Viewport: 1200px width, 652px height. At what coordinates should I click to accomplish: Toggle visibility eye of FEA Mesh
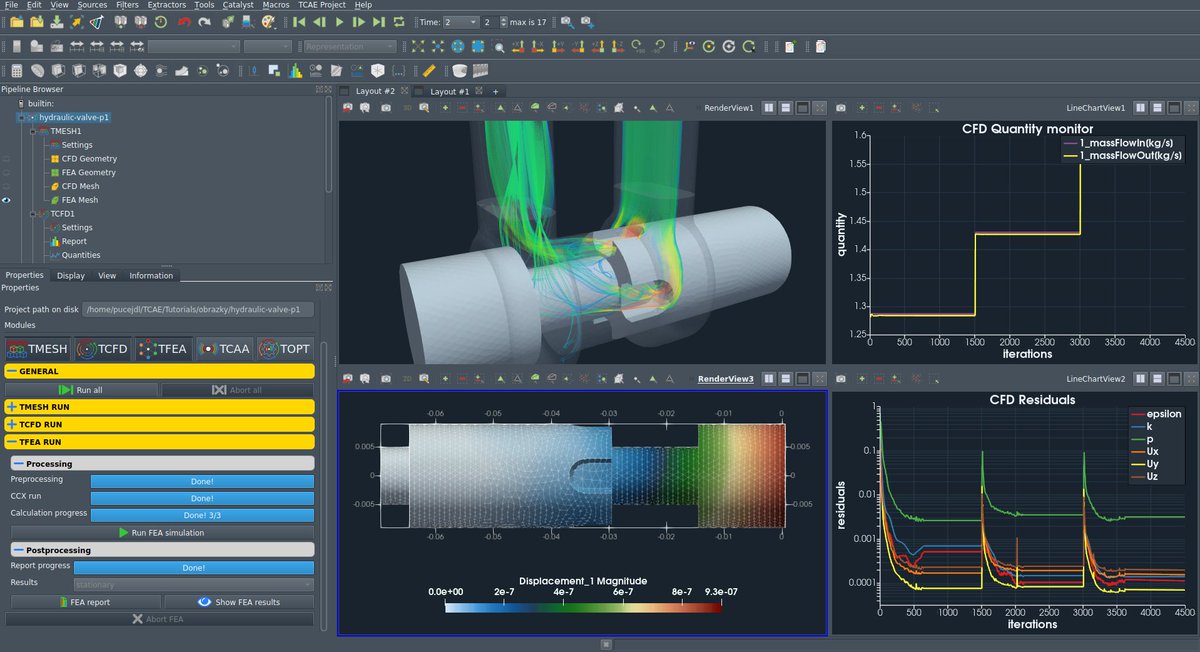point(7,200)
